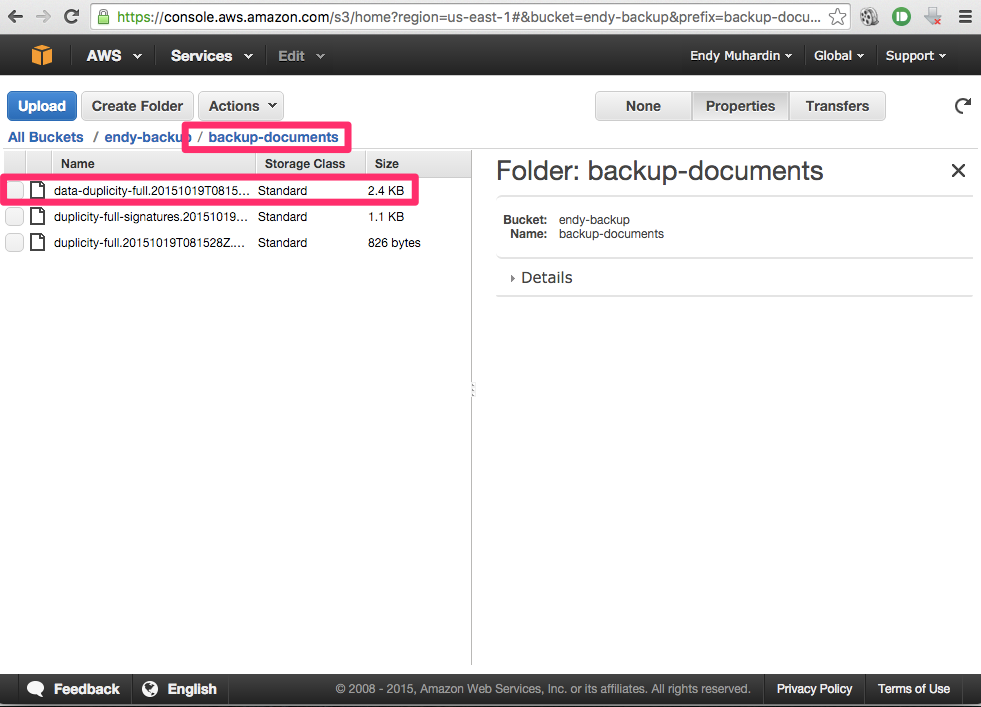Open the AWS dropdown menu
This screenshot has width=981, height=707.
(114, 56)
